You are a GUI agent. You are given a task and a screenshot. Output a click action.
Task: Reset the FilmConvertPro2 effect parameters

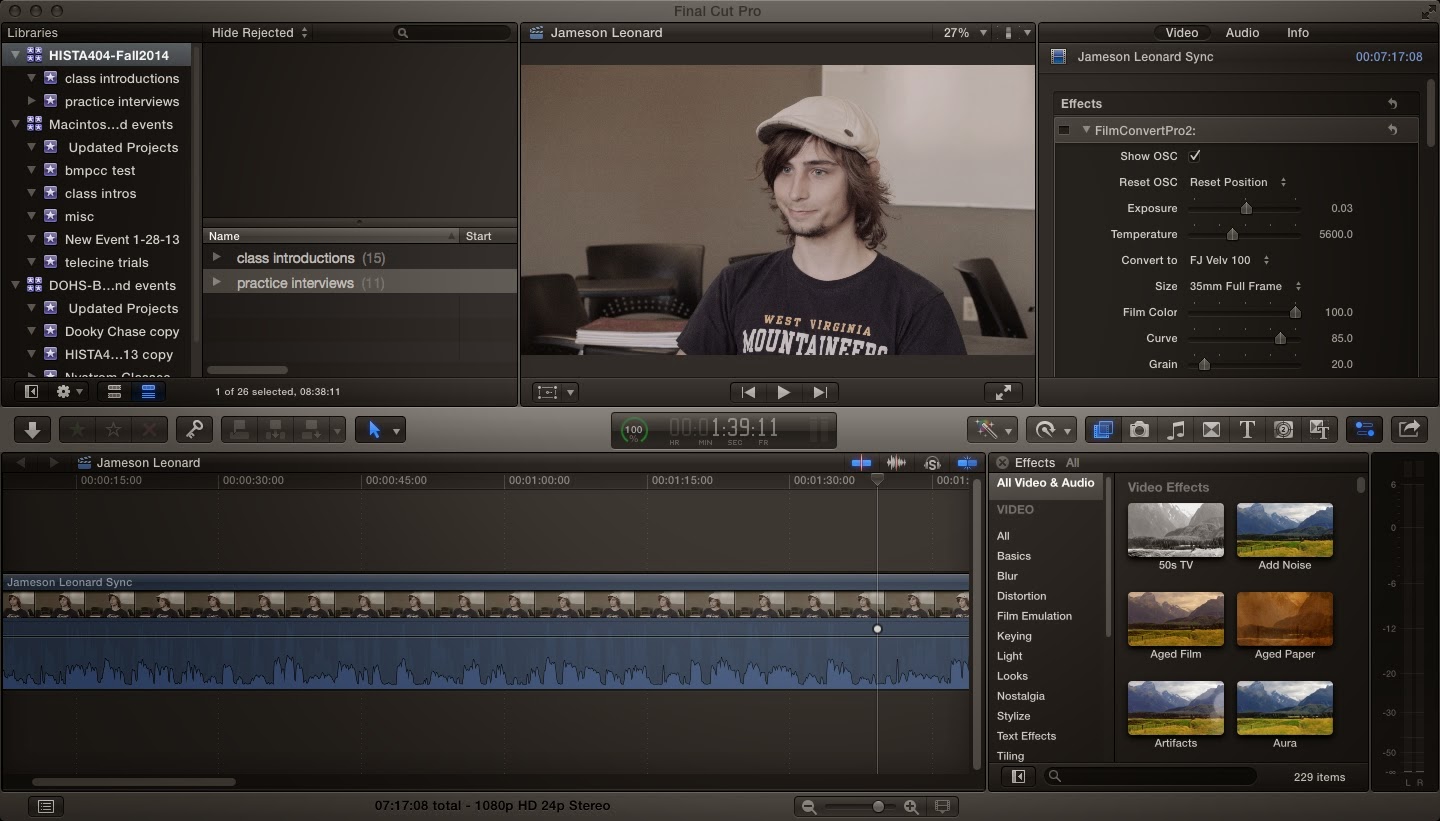(x=1392, y=130)
